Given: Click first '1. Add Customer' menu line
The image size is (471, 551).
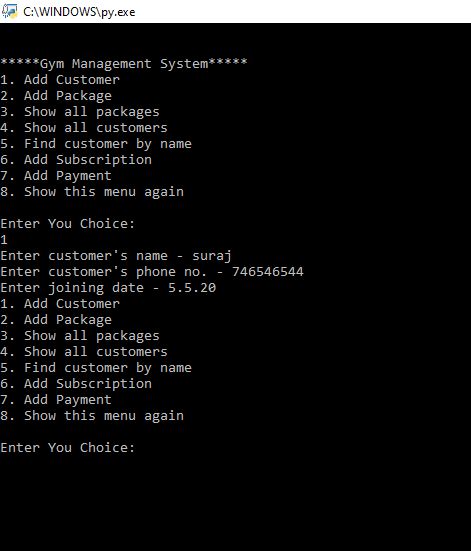Looking at the screenshot, I should coord(60,80).
